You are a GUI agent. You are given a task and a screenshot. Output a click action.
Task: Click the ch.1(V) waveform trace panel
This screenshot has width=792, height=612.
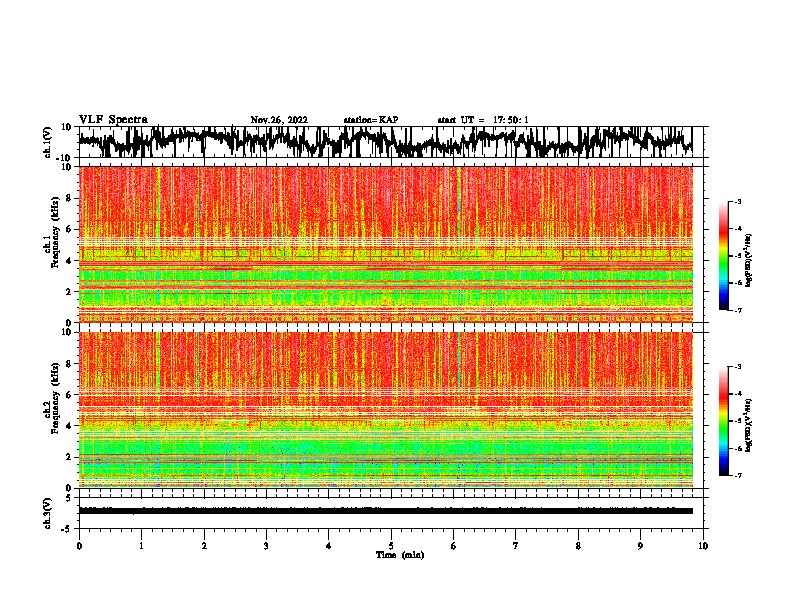(390, 142)
